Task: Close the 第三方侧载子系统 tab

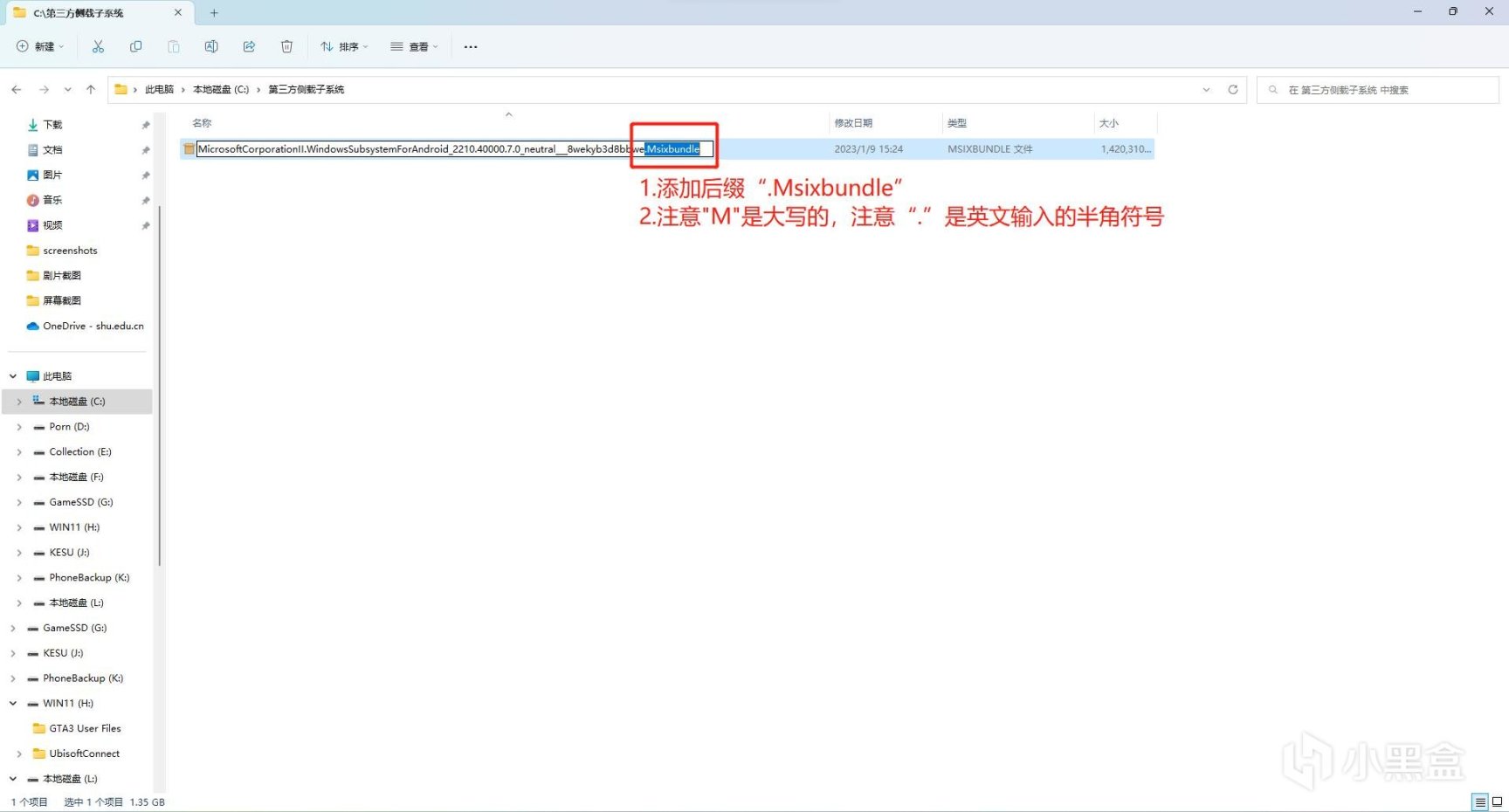Action: (178, 12)
